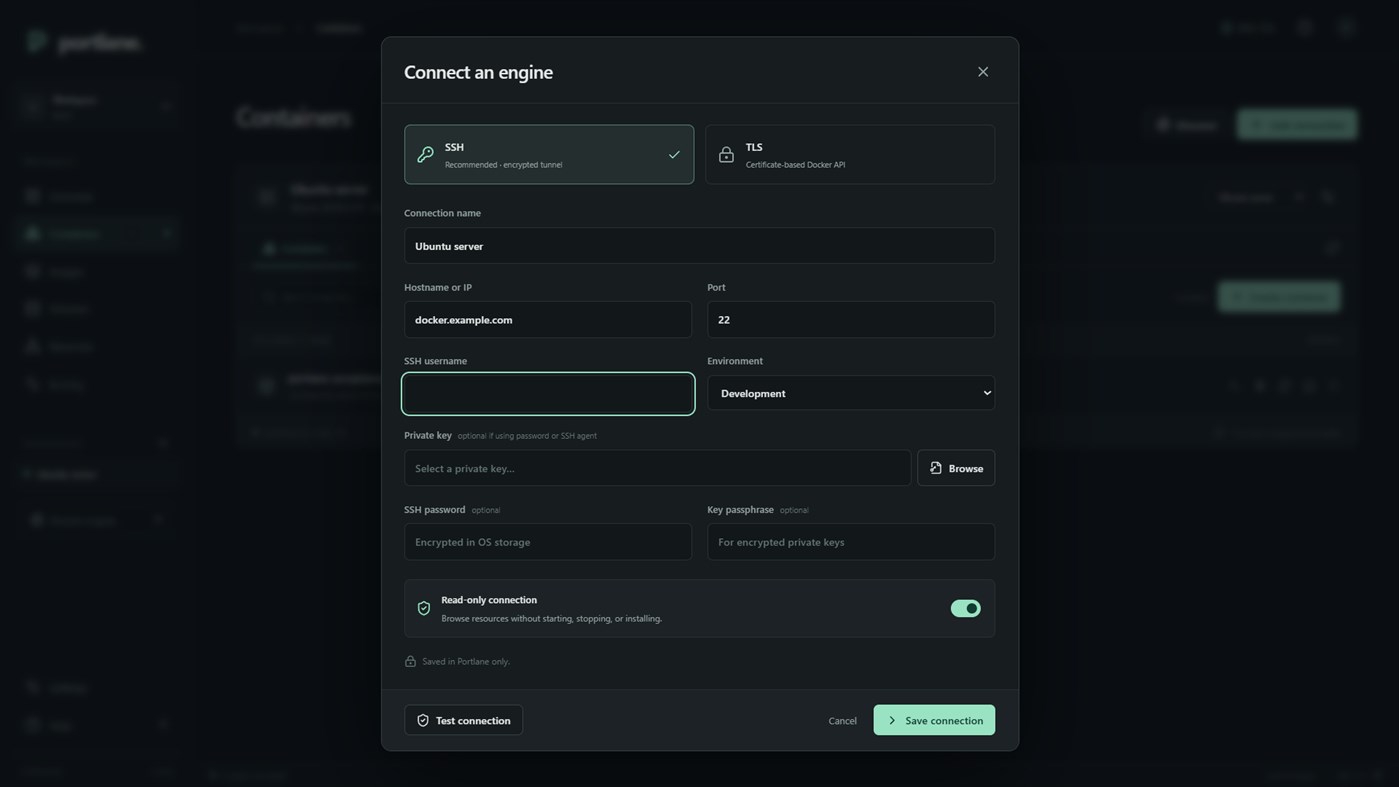Click the Select a private key field
This screenshot has height=787, width=1399.
coord(657,468)
